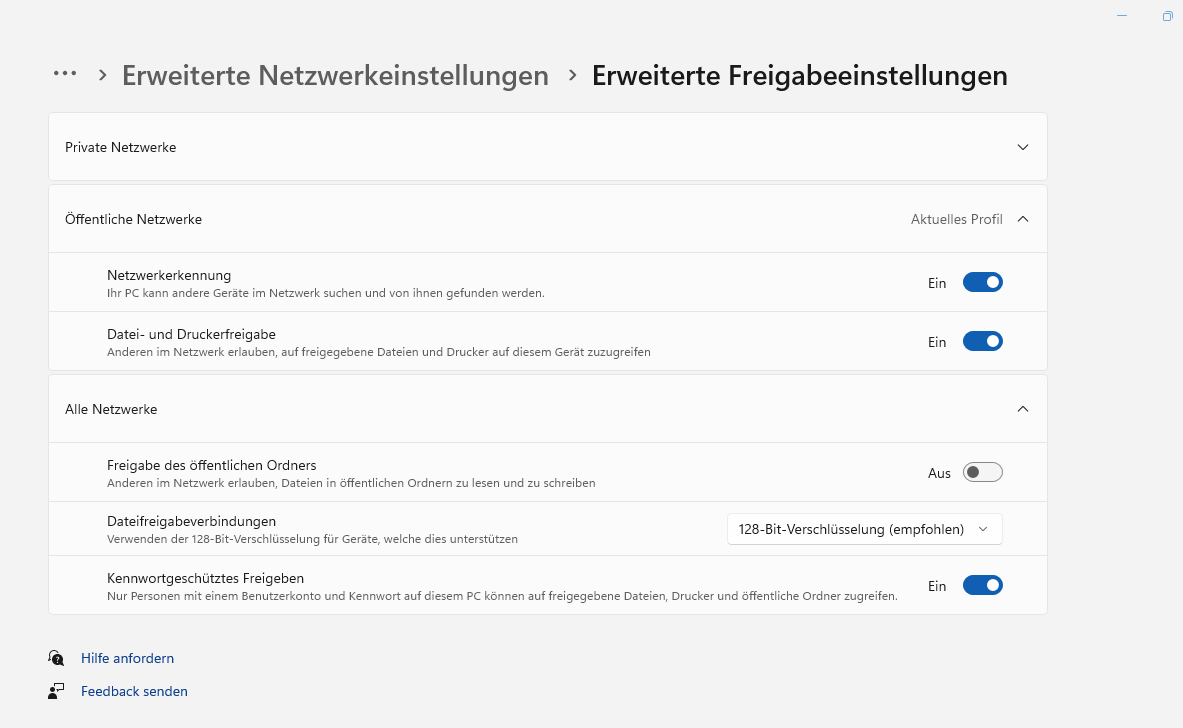
Task: Click the Hilfe anfordern help icon
Action: click(x=56, y=658)
